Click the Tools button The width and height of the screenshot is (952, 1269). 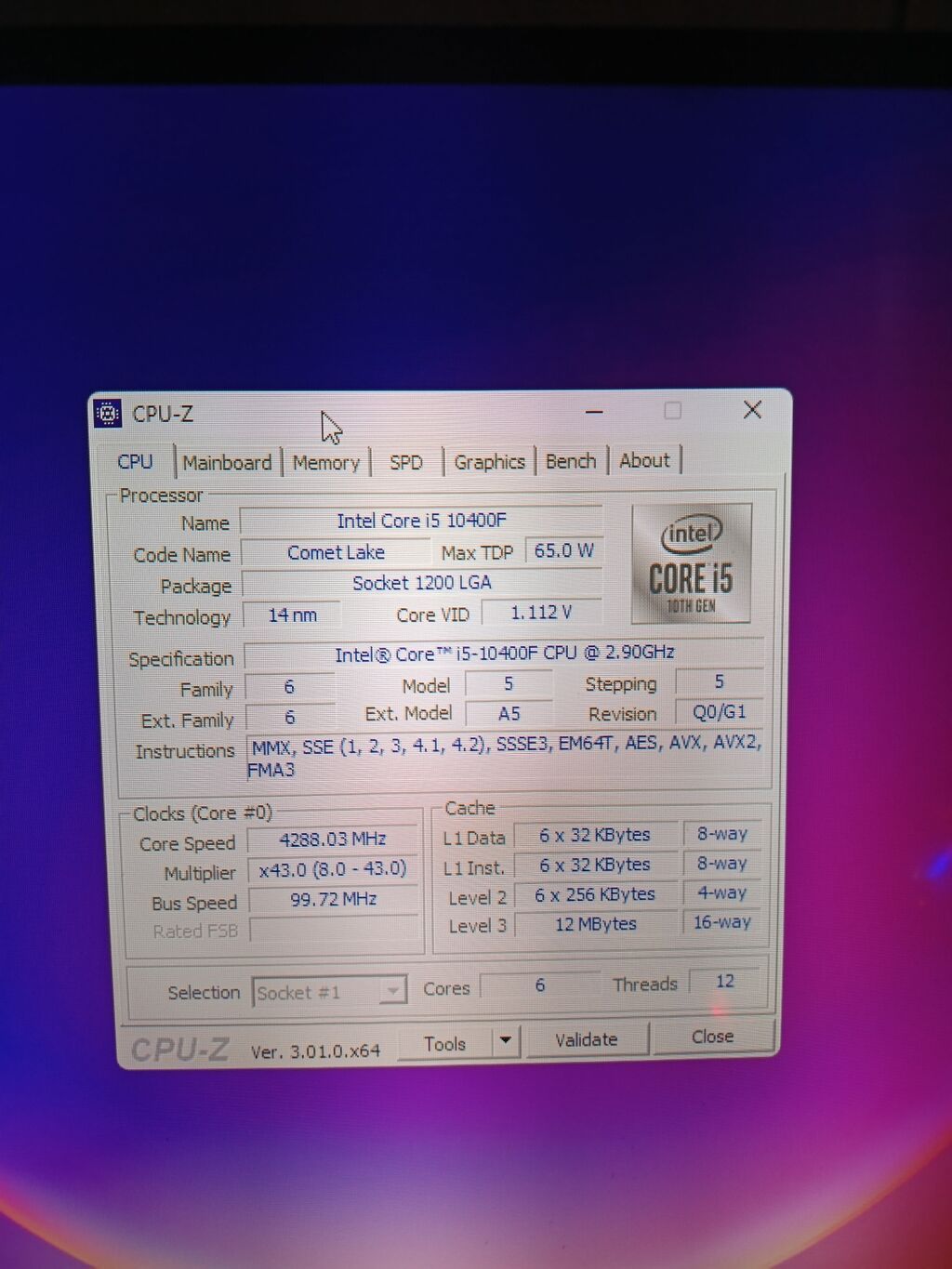445,1044
